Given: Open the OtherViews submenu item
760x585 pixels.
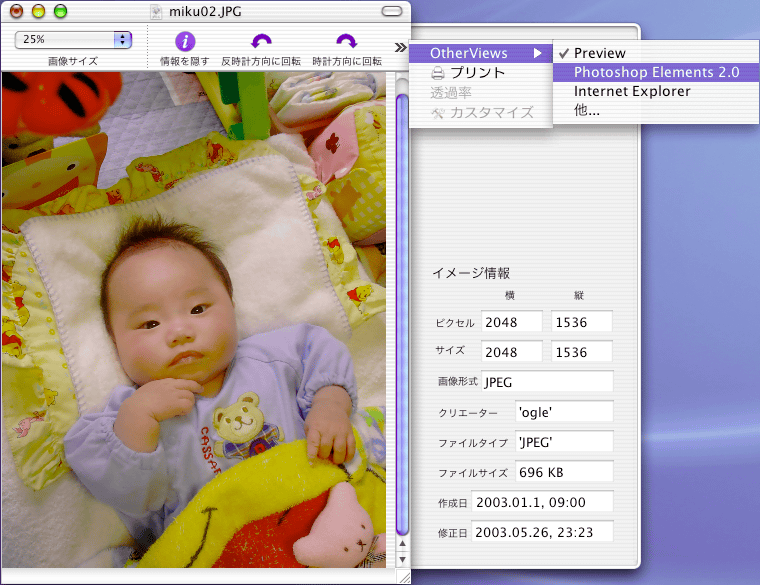Looking at the screenshot, I should (481, 53).
